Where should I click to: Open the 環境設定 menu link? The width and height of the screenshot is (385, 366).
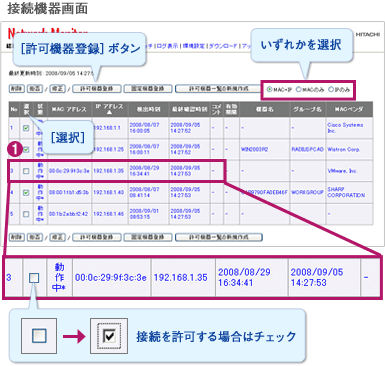(x=194, y=46)
